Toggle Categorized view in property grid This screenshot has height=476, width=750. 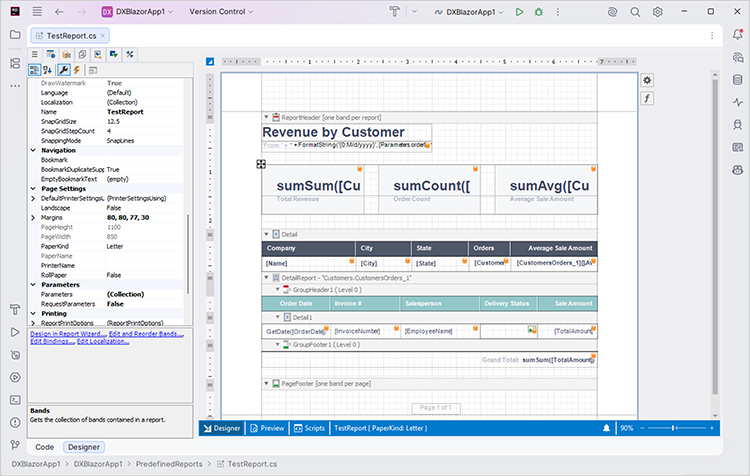pyautogui.click(x=34, y=70)
